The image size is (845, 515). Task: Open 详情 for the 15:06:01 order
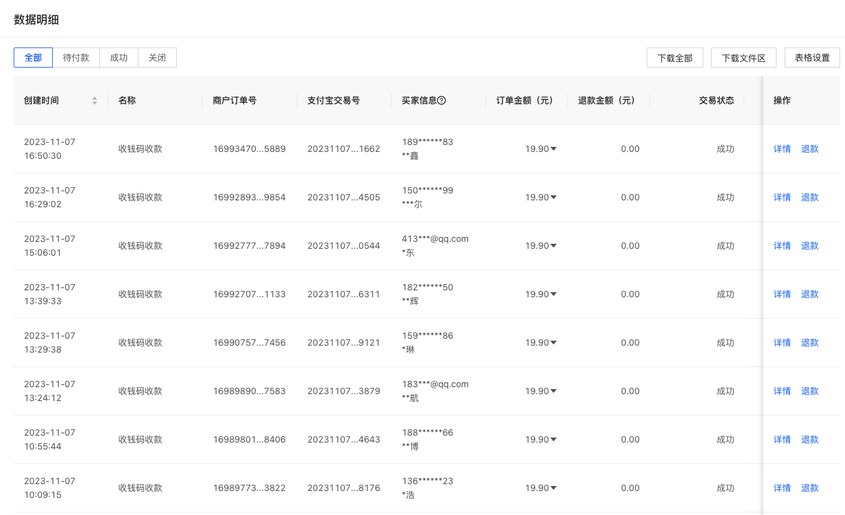tap(782, 246)
